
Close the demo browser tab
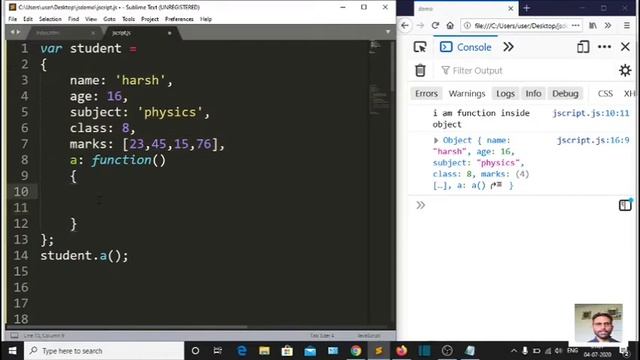click(510, 8)
